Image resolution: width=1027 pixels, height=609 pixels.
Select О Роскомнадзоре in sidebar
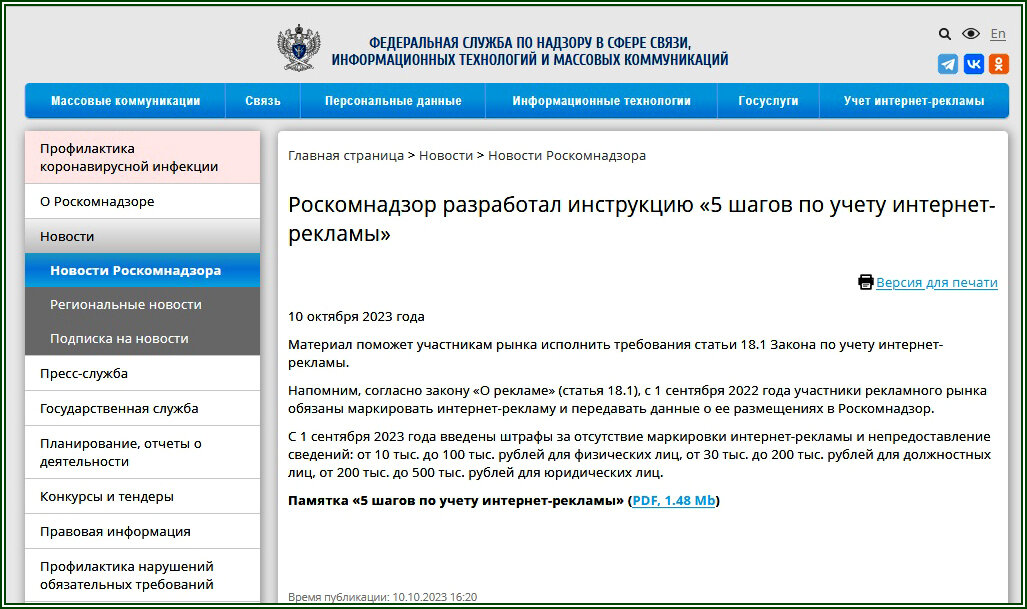pyautogui.click(x=142, y=202)
